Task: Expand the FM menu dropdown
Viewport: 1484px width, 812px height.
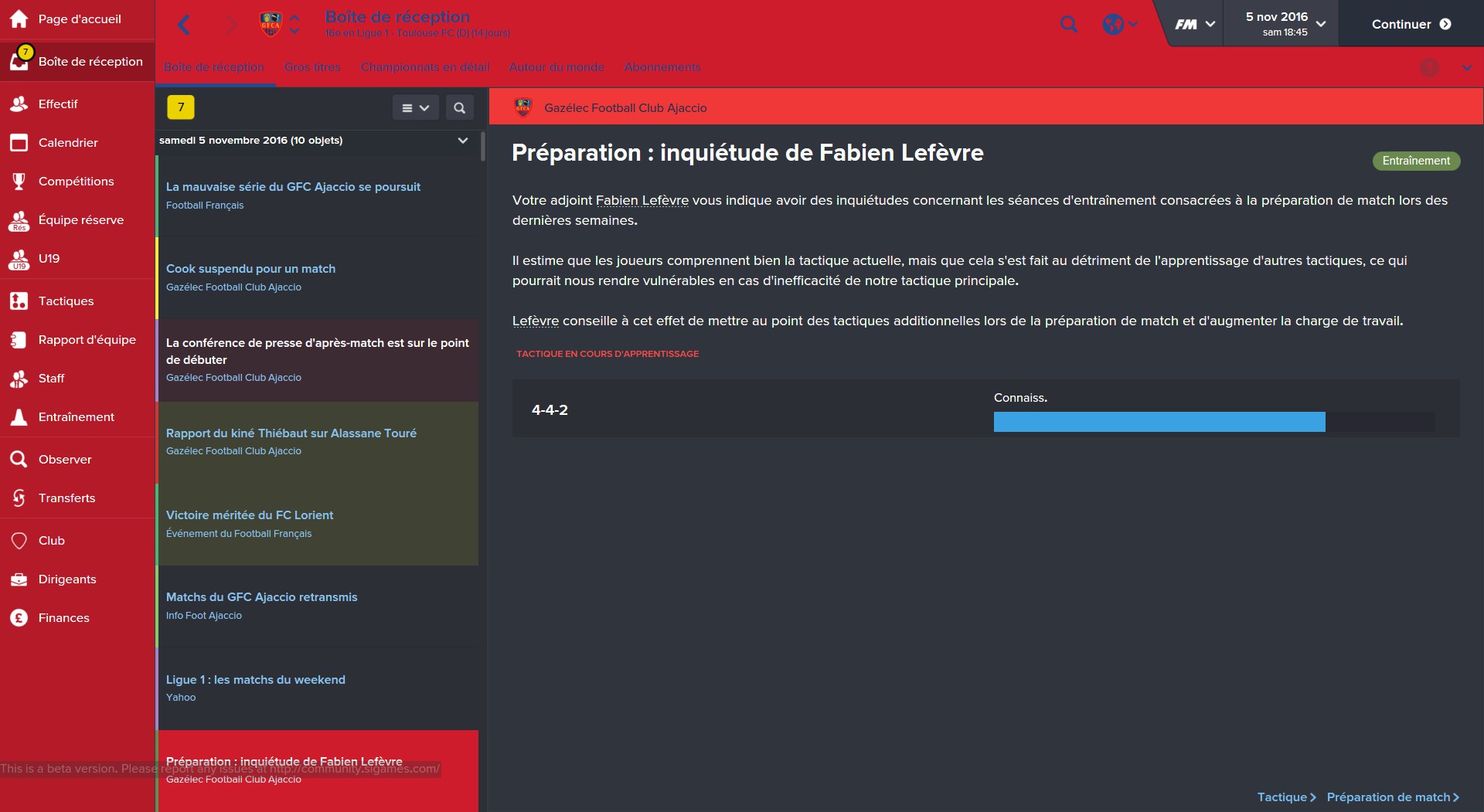Action: tap(1195, 24)
